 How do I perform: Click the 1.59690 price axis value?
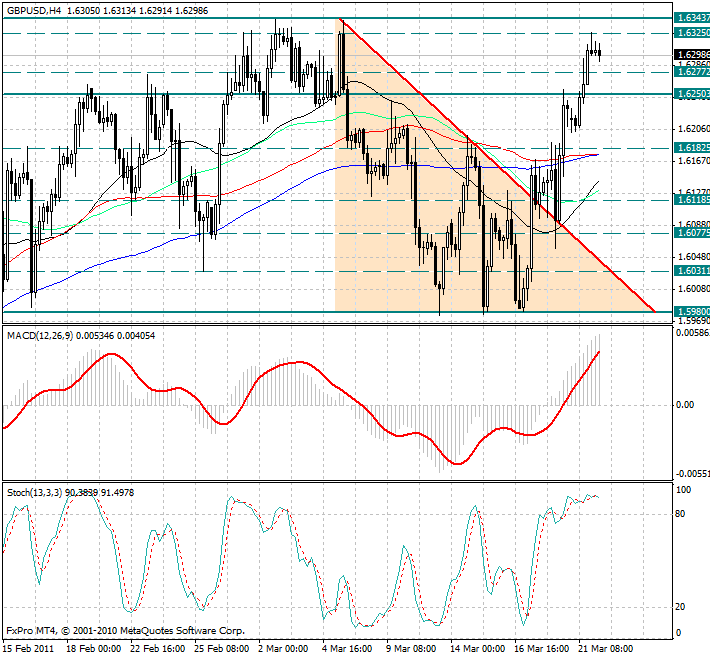(x=693, y=321)
